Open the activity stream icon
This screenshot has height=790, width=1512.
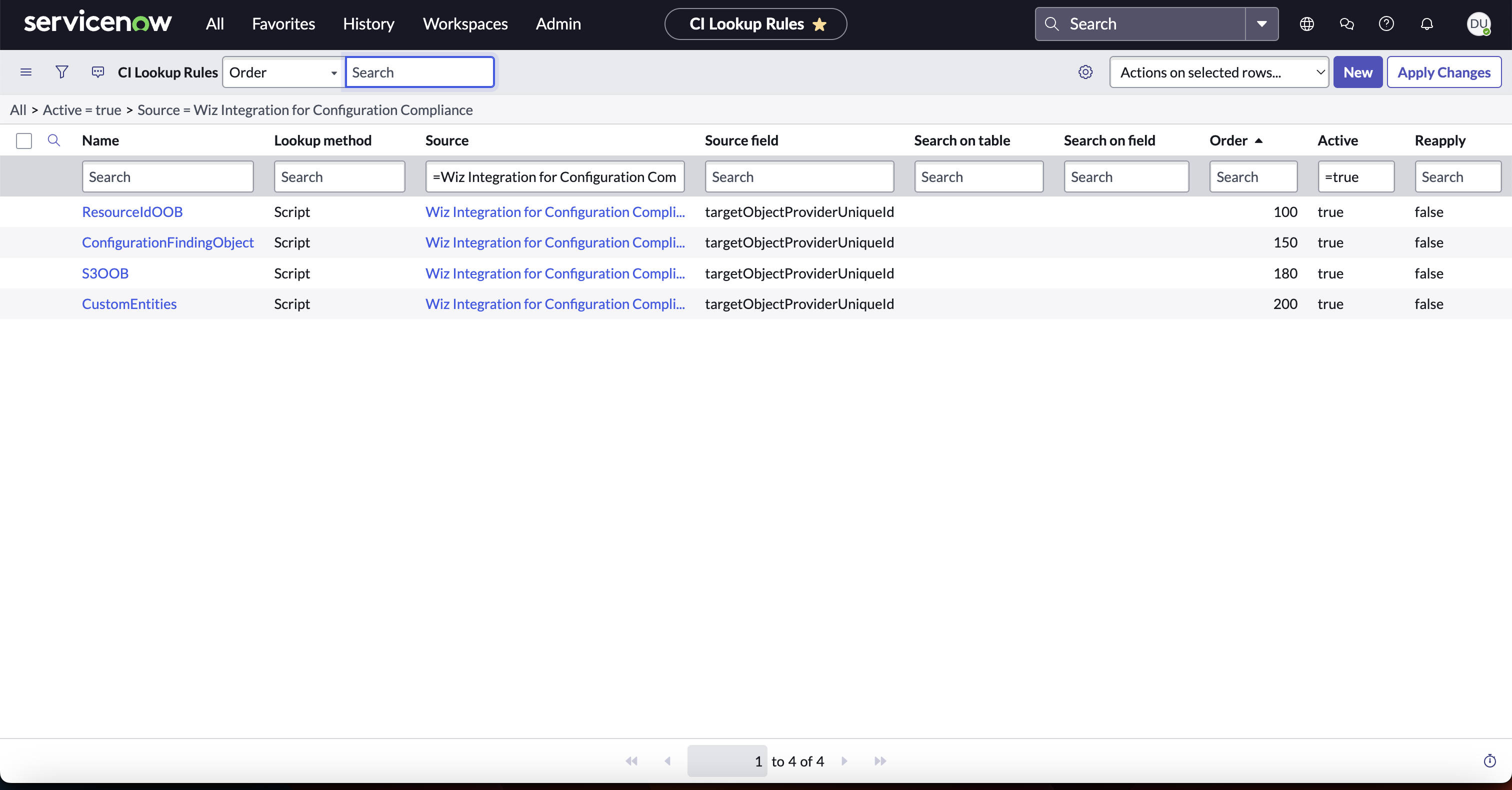click(x=97, y=72)
